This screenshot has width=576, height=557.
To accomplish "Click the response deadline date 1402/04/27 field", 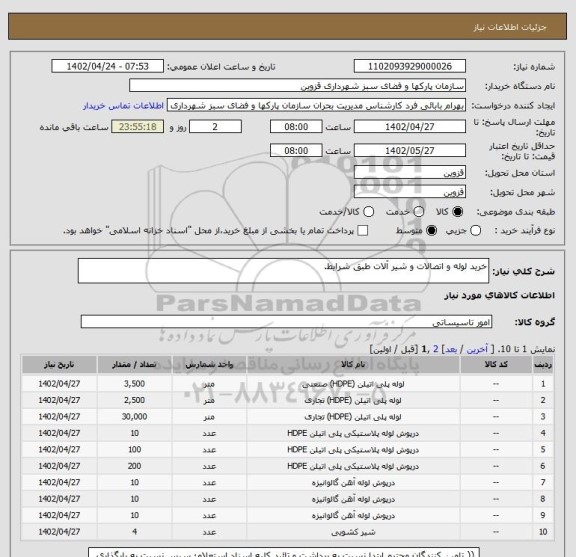I will coord(410,127).
